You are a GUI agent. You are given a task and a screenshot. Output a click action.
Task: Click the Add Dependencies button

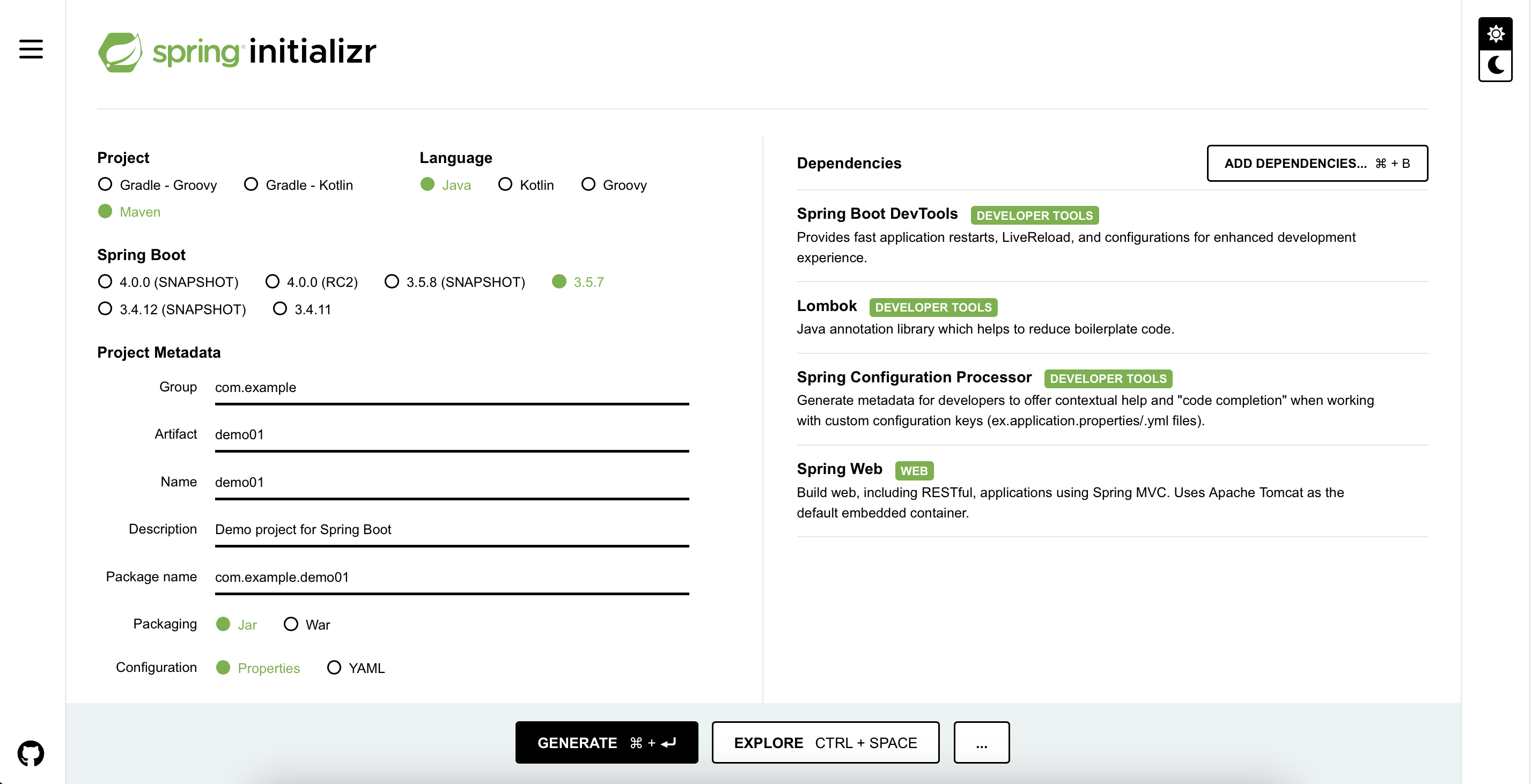pyautogui.click(x=1316, y=164)
